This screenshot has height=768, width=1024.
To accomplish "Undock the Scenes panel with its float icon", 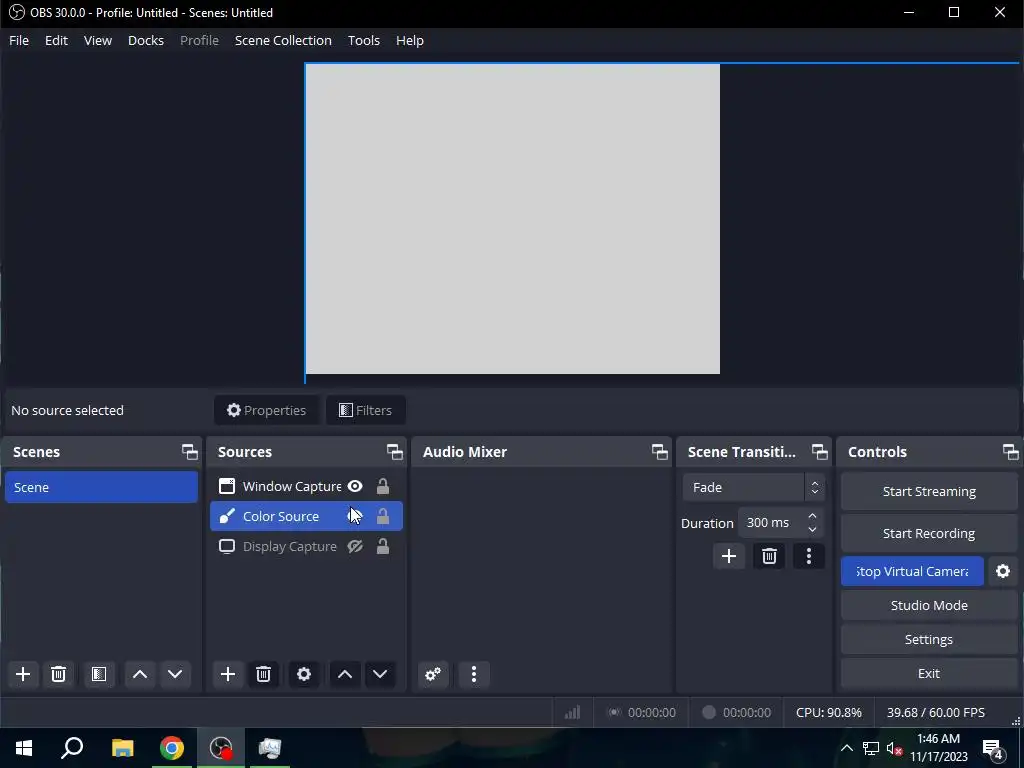I will click(x=189, y=452).
